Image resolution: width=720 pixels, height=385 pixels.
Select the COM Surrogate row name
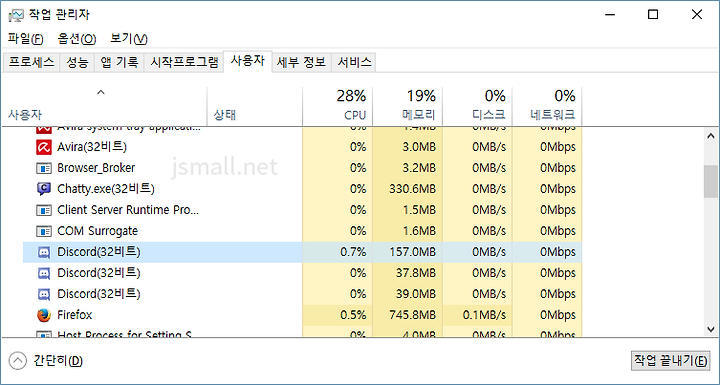click(x=97, y=231)
